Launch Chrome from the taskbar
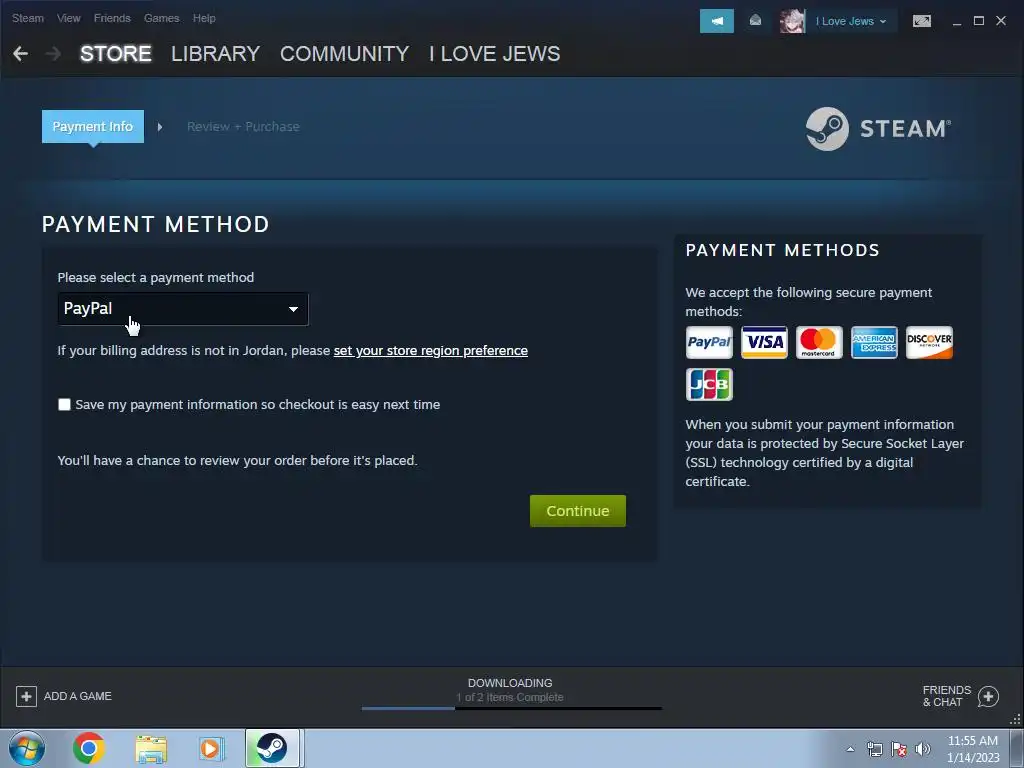This screenshot has width=1024, height=768. click(89, 748)
